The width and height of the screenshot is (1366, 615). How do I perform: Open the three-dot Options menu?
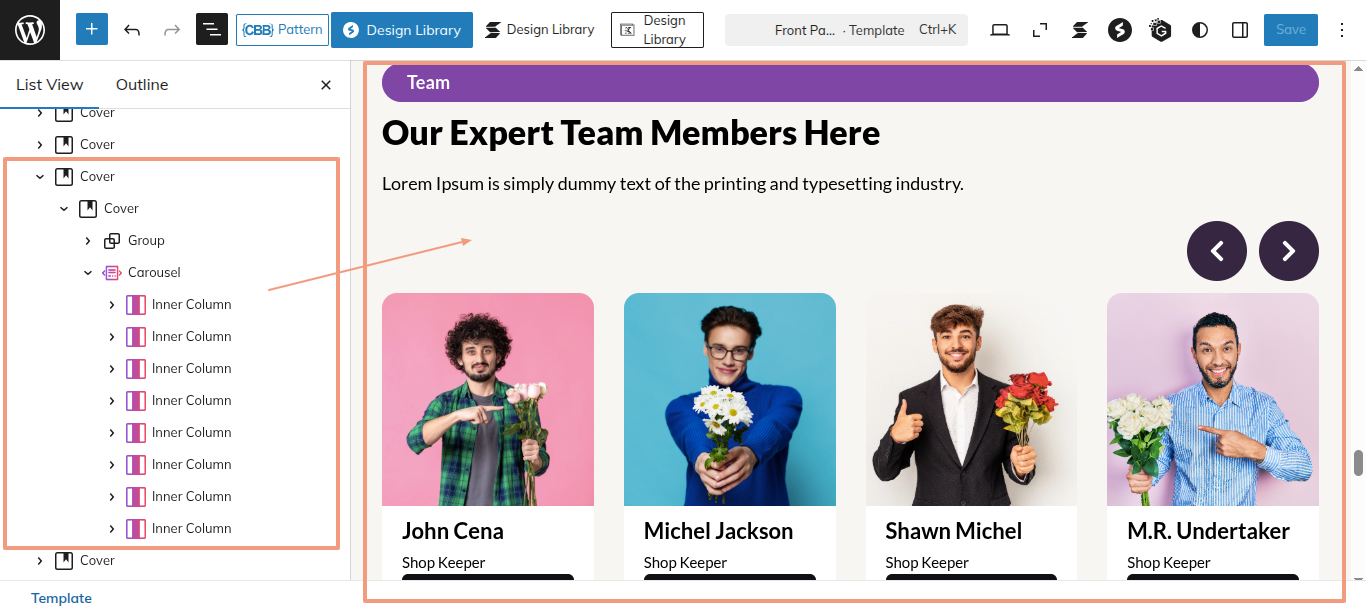1342,30
